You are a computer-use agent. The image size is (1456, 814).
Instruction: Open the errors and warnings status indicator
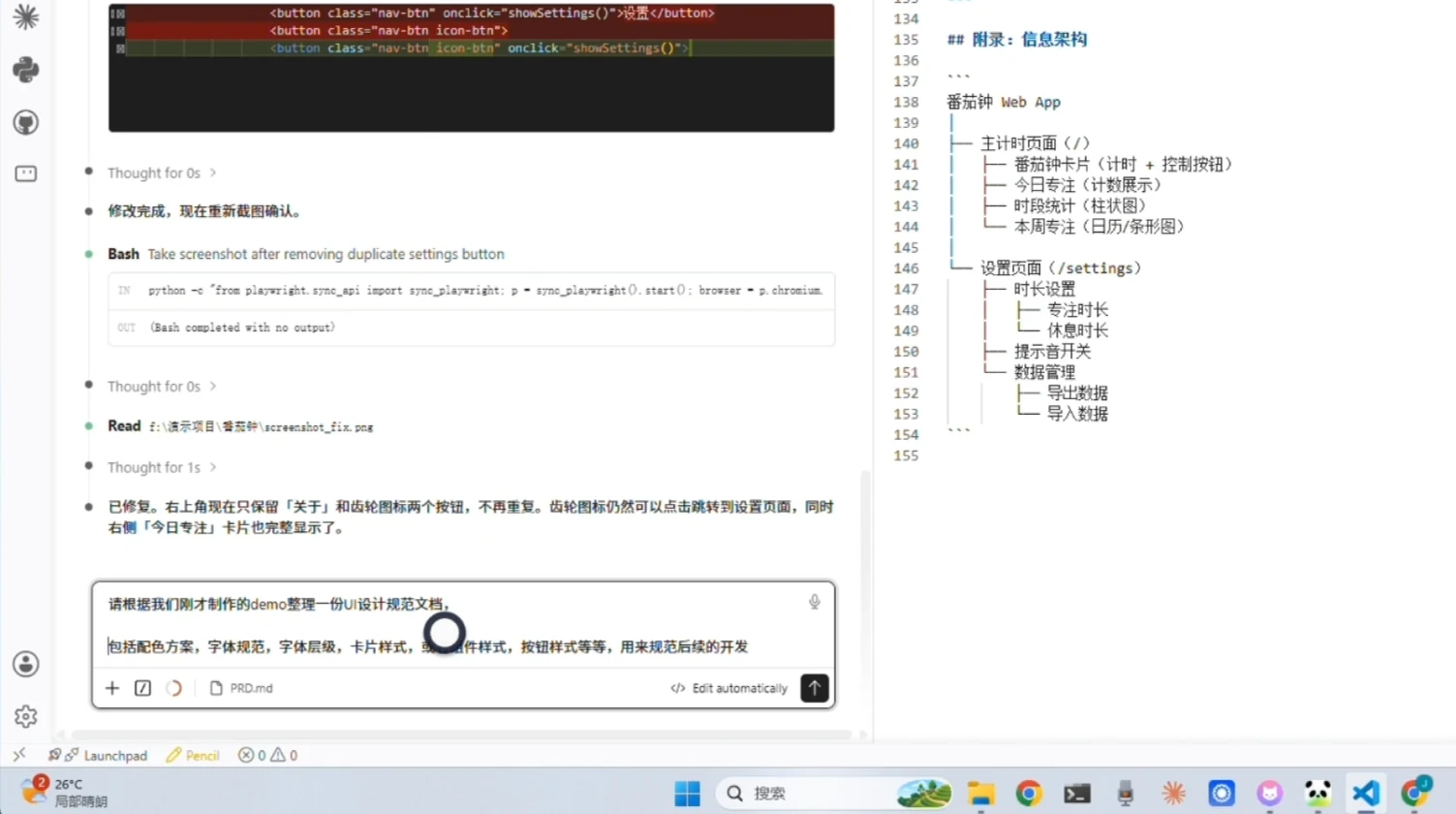coord(268,756)
